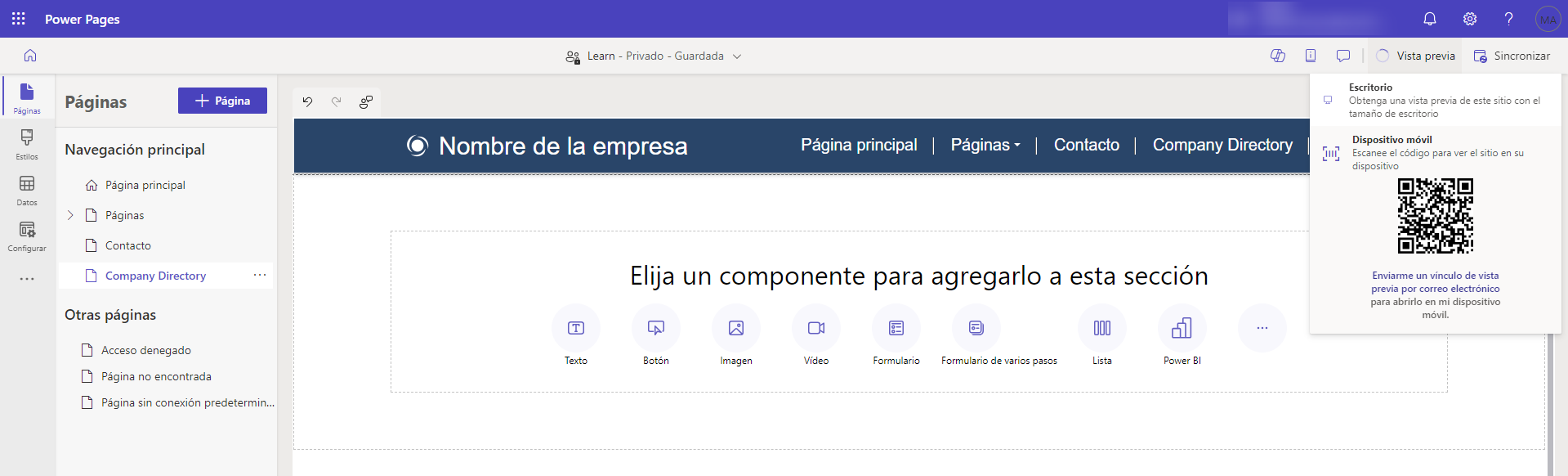Click Sincronizar button
Image resolution: width=1568 pixels, height=476 pixels.
1512,56
